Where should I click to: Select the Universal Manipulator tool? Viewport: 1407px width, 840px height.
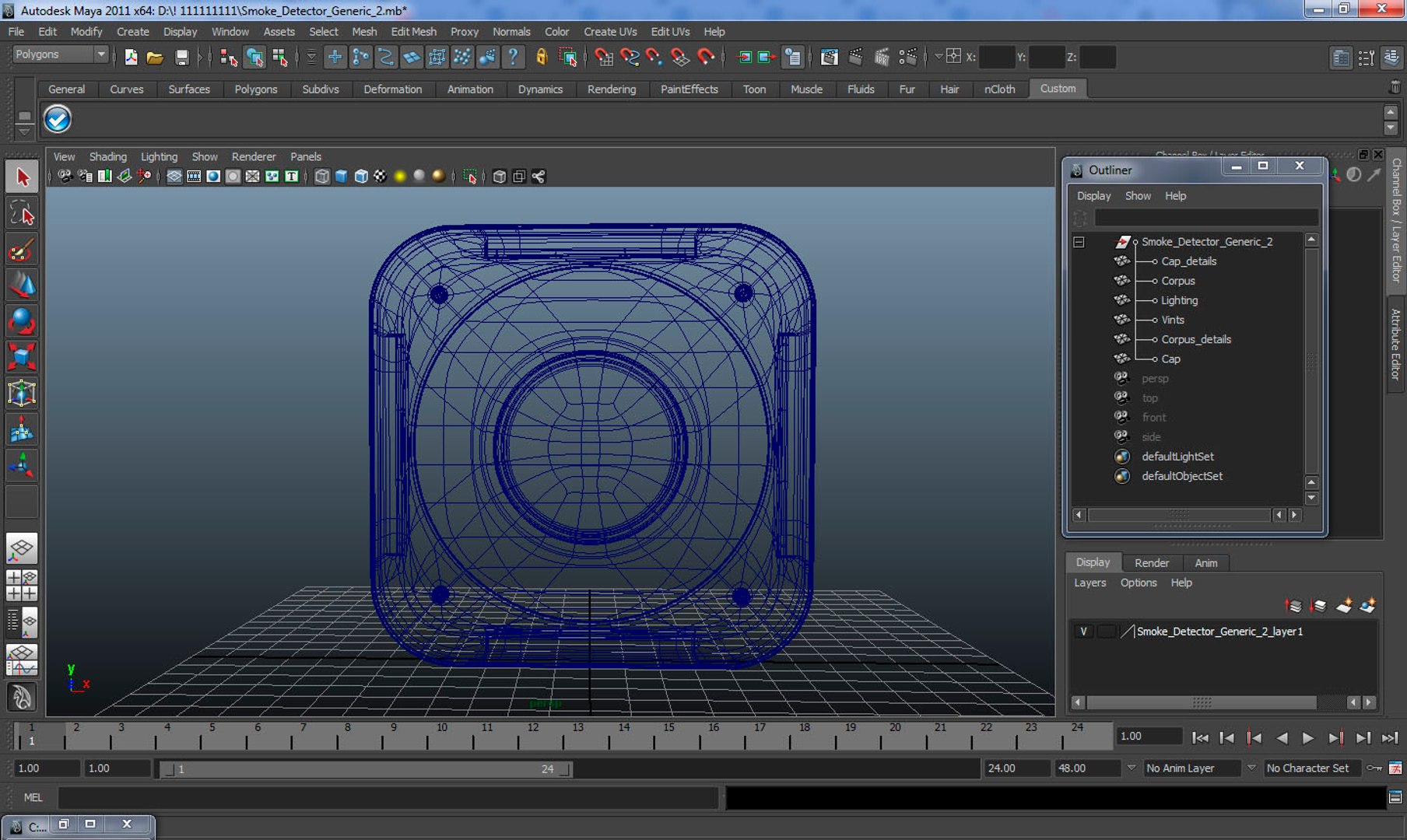tap(22, 393)
